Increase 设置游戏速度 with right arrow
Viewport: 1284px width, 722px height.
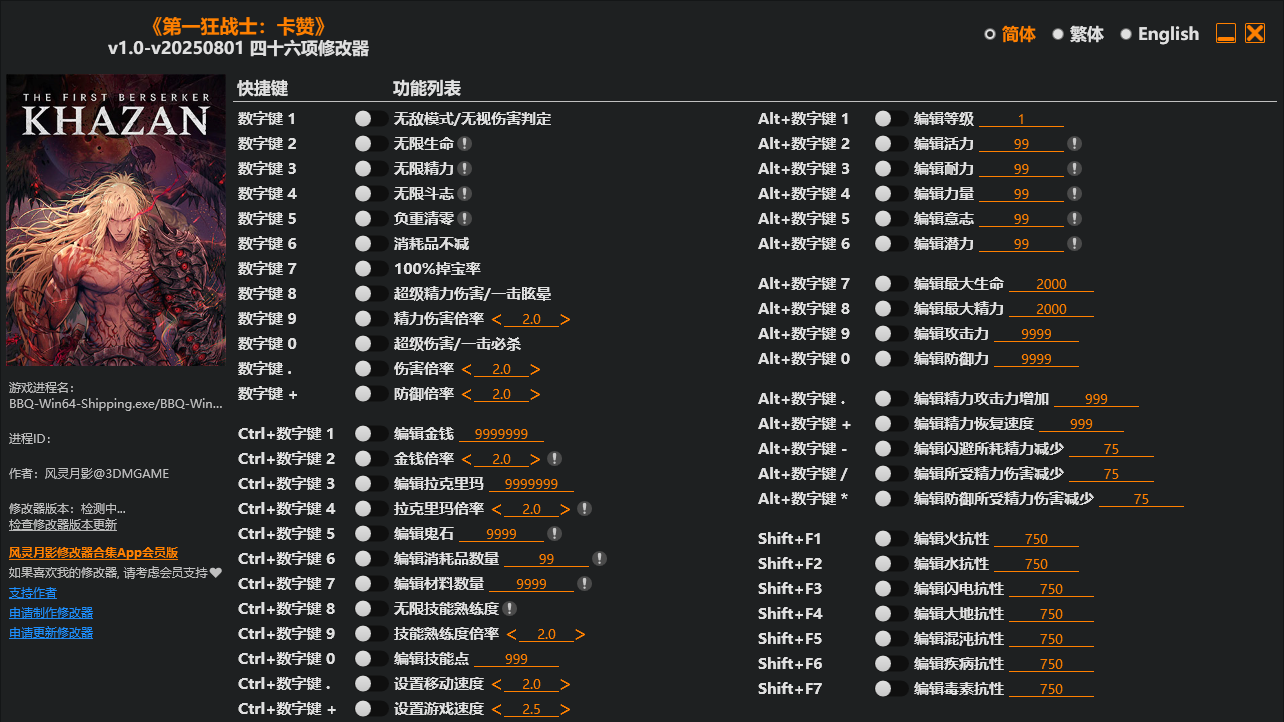pos(566,710)
